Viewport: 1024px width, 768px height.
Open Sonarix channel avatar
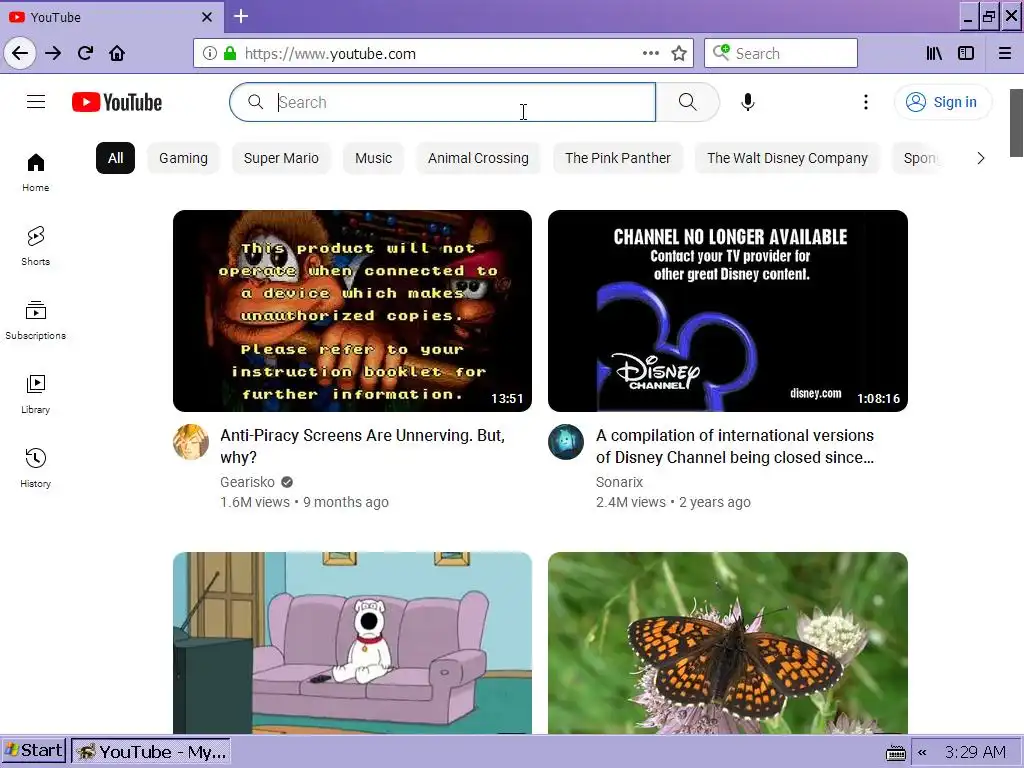566,442
